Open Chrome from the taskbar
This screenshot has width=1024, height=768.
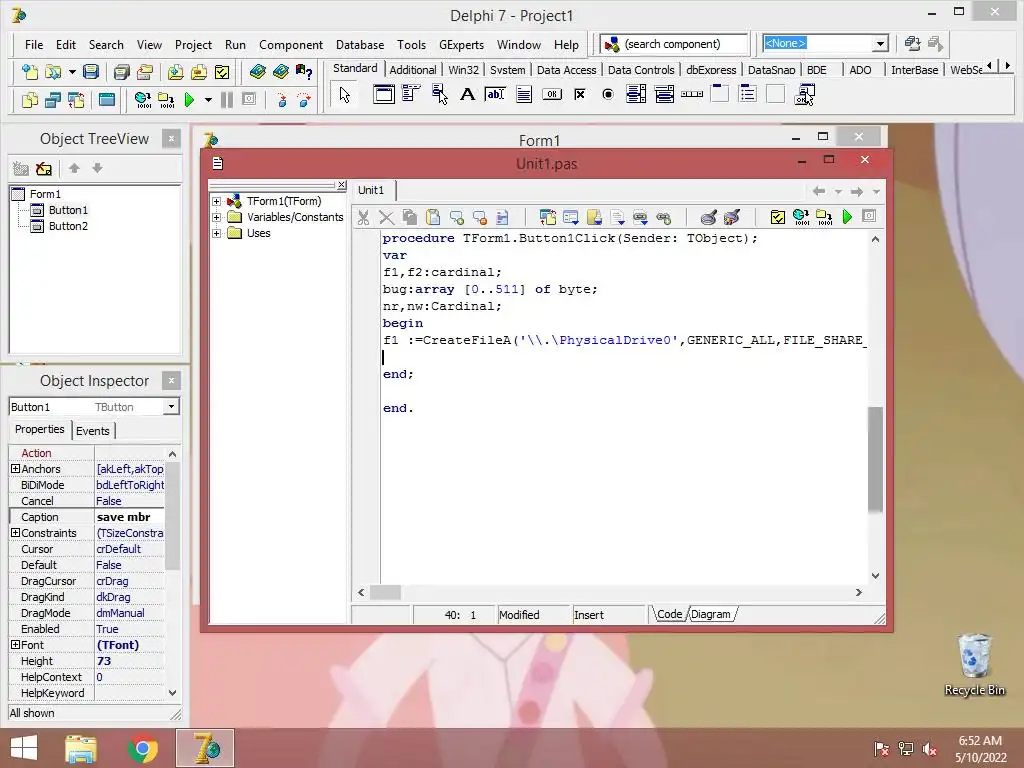pos(143,748)
